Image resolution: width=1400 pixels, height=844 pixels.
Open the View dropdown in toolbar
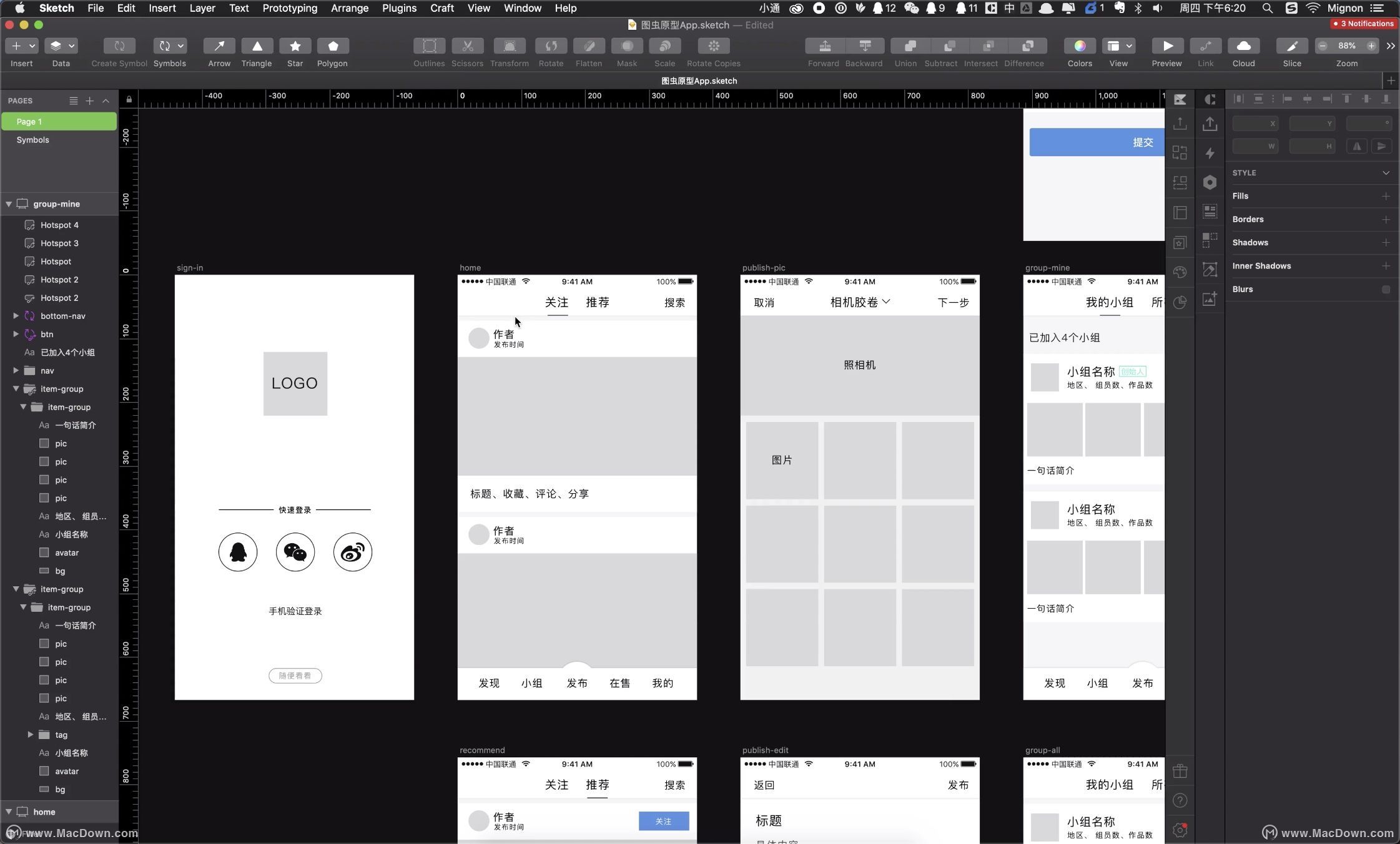tap(1118, 46)
